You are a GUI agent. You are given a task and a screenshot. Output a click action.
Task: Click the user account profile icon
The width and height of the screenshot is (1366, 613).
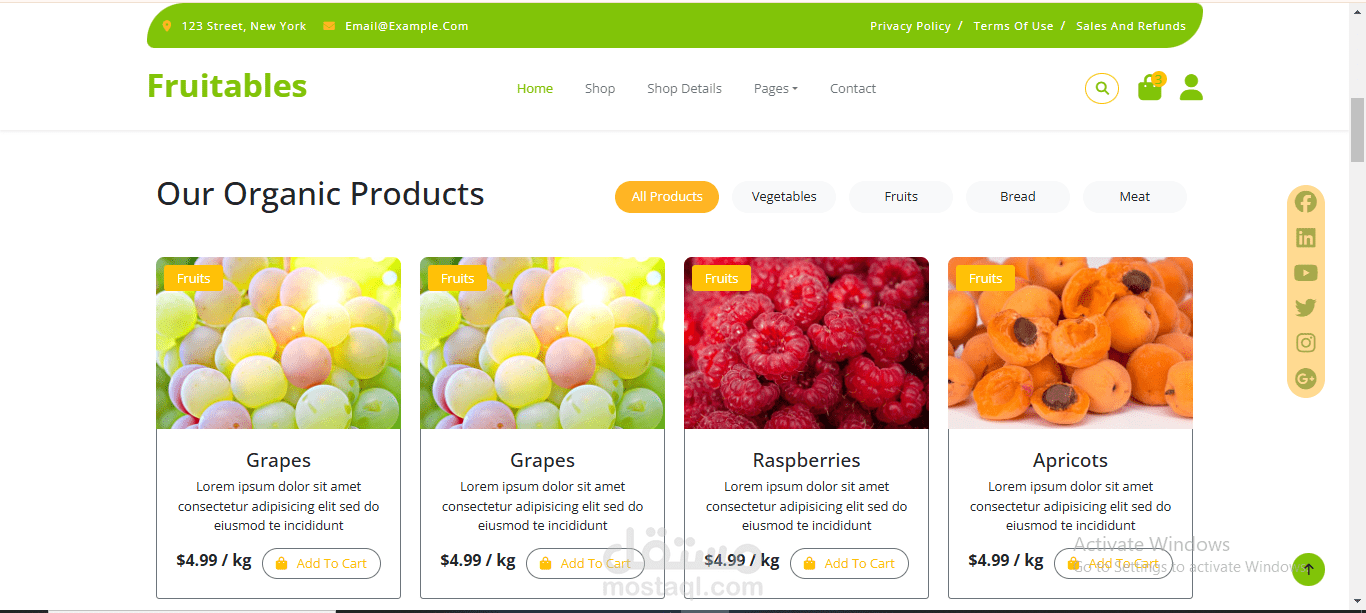tap(1191, 87)
